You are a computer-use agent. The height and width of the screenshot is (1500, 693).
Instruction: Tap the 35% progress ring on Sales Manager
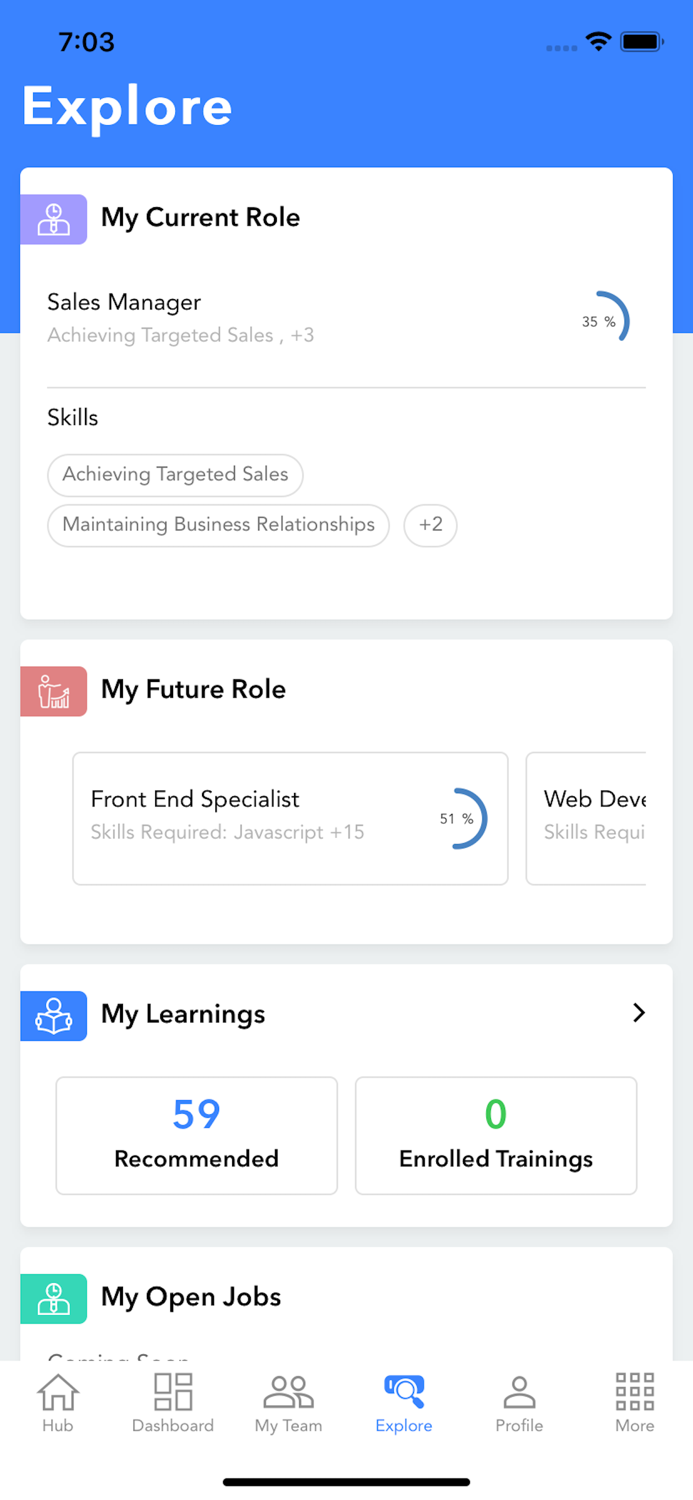point(612,316)
